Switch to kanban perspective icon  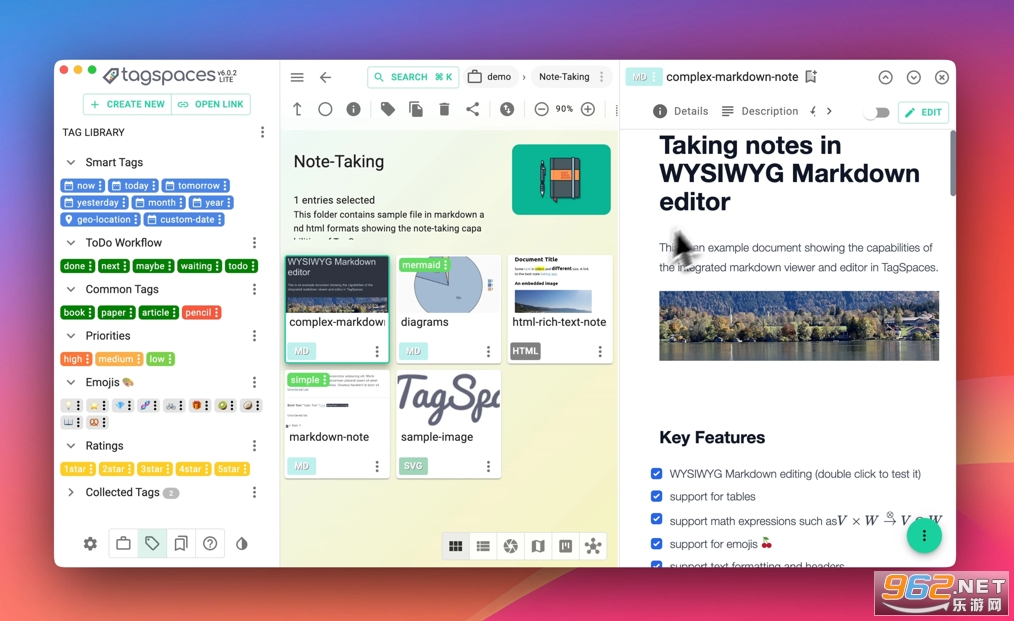tap(566, 547)
